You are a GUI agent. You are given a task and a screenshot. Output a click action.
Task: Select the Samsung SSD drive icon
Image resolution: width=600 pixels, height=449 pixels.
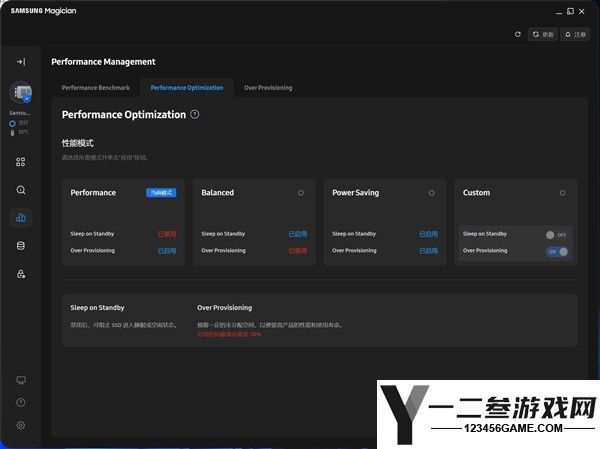tap(21, 92)
